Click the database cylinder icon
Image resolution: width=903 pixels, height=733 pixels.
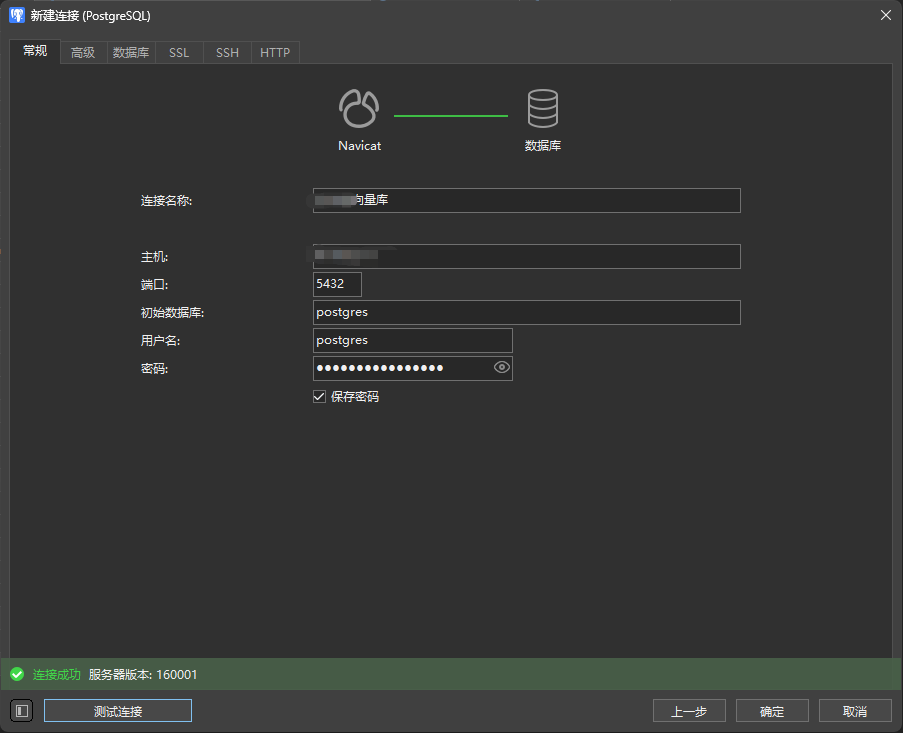click(543, 108)
